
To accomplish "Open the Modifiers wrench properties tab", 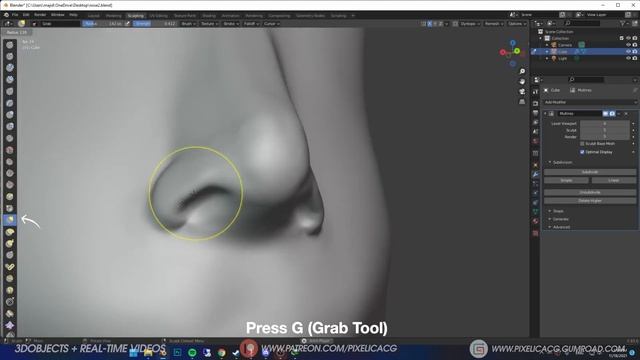I will tap(536, 174).
